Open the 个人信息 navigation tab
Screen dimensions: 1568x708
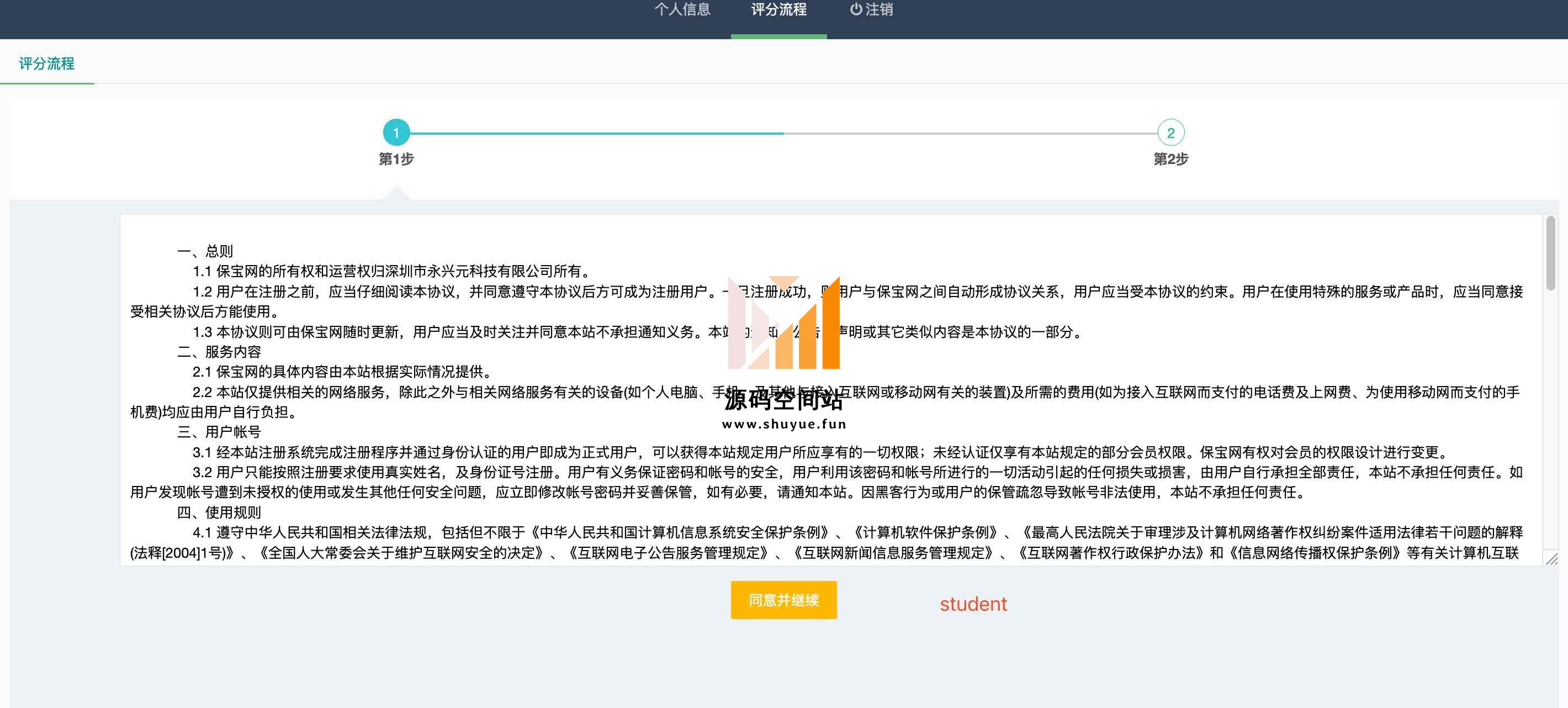[x=682, y=10]
